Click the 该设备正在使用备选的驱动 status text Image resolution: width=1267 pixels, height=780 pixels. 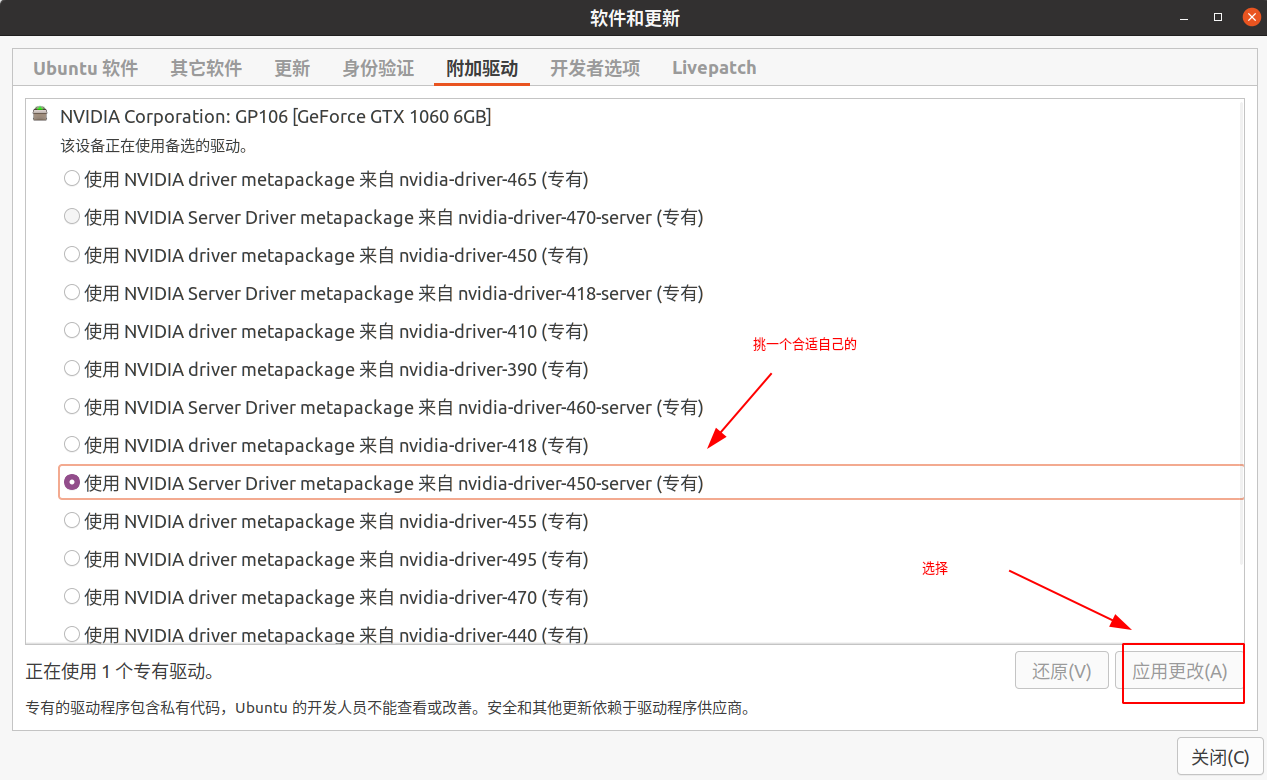[x=154, y=146]
